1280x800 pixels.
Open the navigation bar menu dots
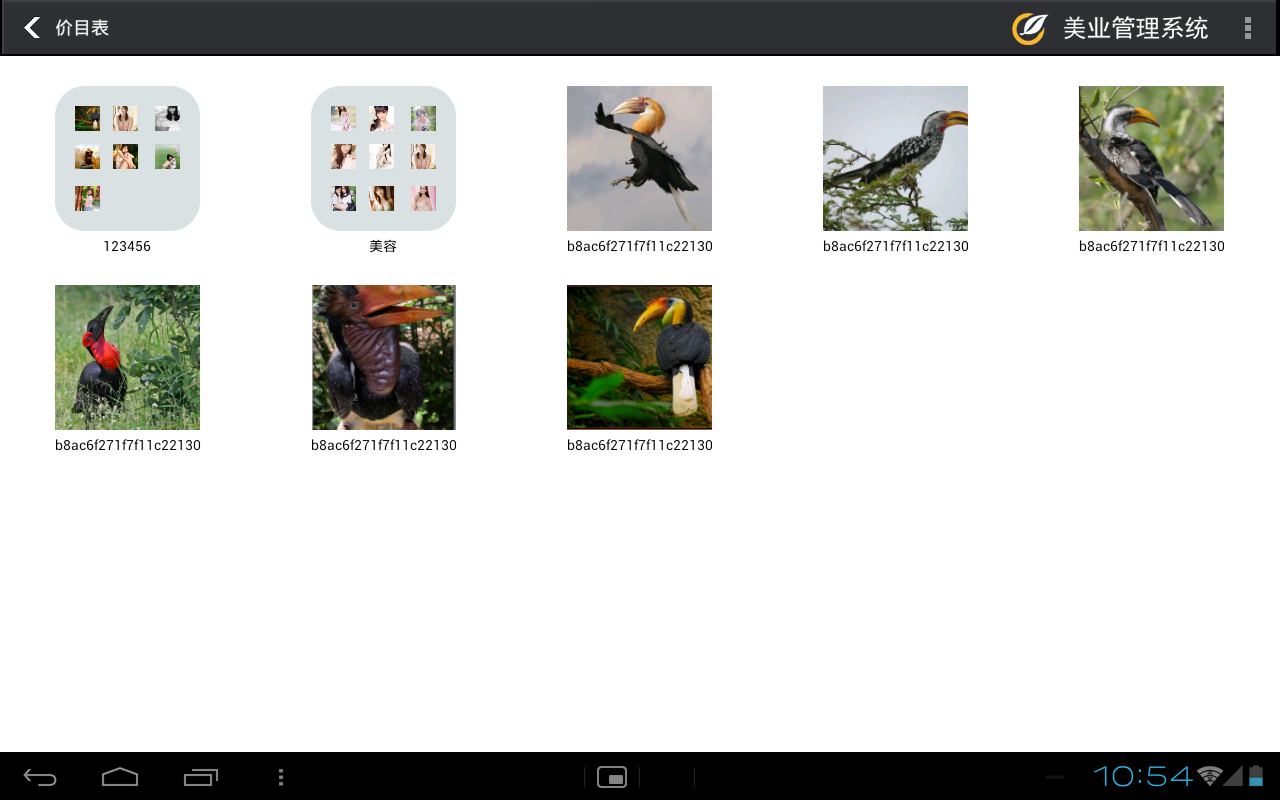281,777
